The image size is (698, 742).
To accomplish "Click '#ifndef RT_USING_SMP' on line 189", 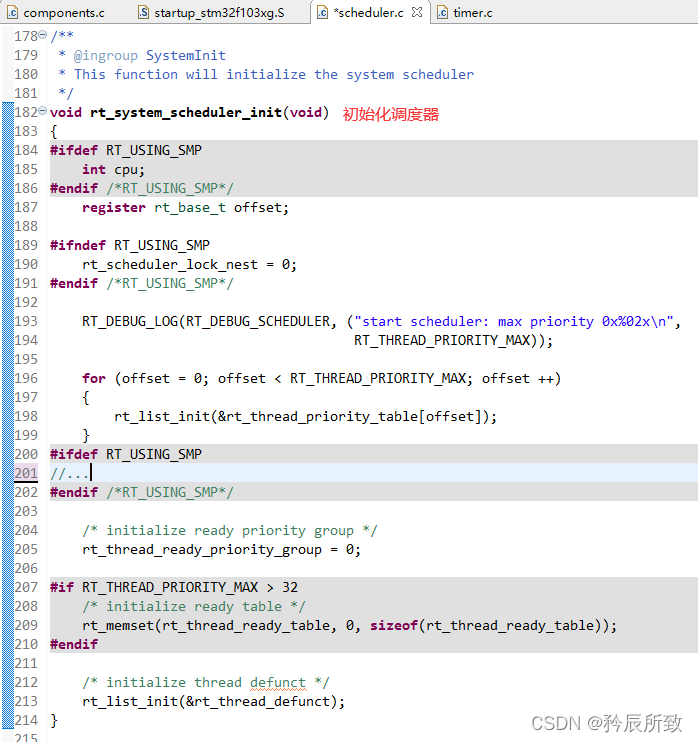I will [130, 245].
